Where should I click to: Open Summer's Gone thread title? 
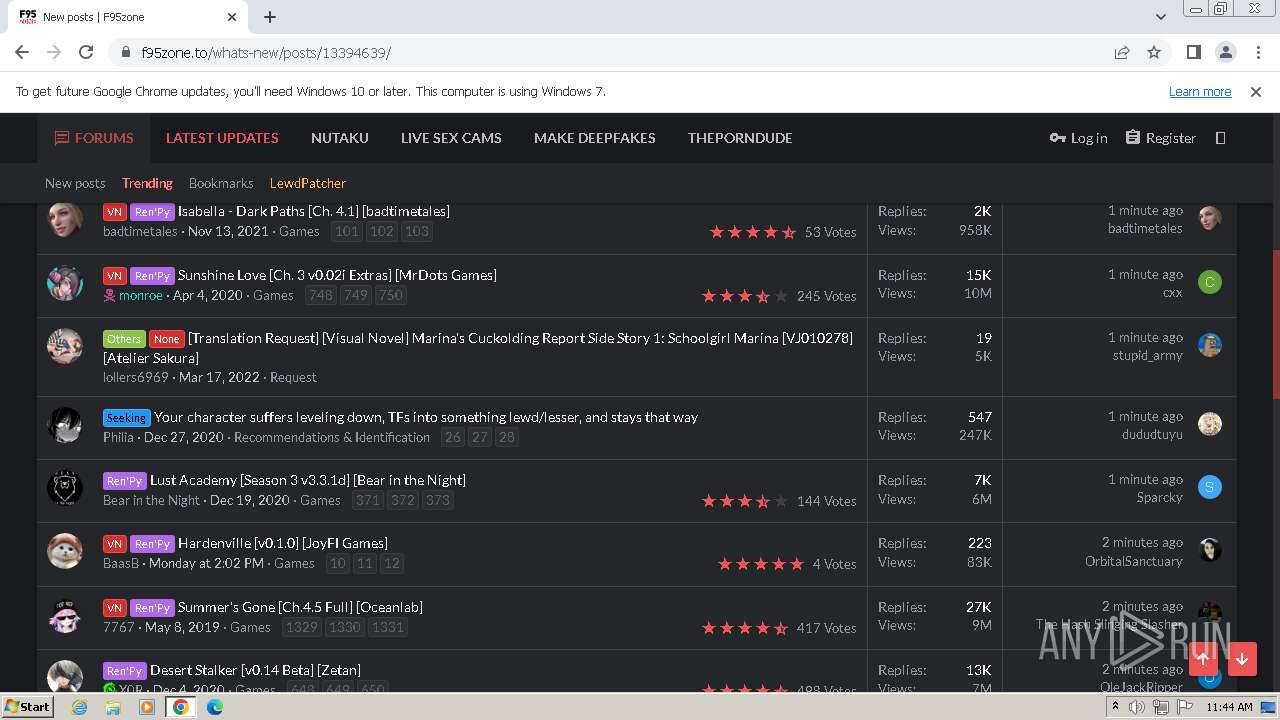(x=300, y=607)
